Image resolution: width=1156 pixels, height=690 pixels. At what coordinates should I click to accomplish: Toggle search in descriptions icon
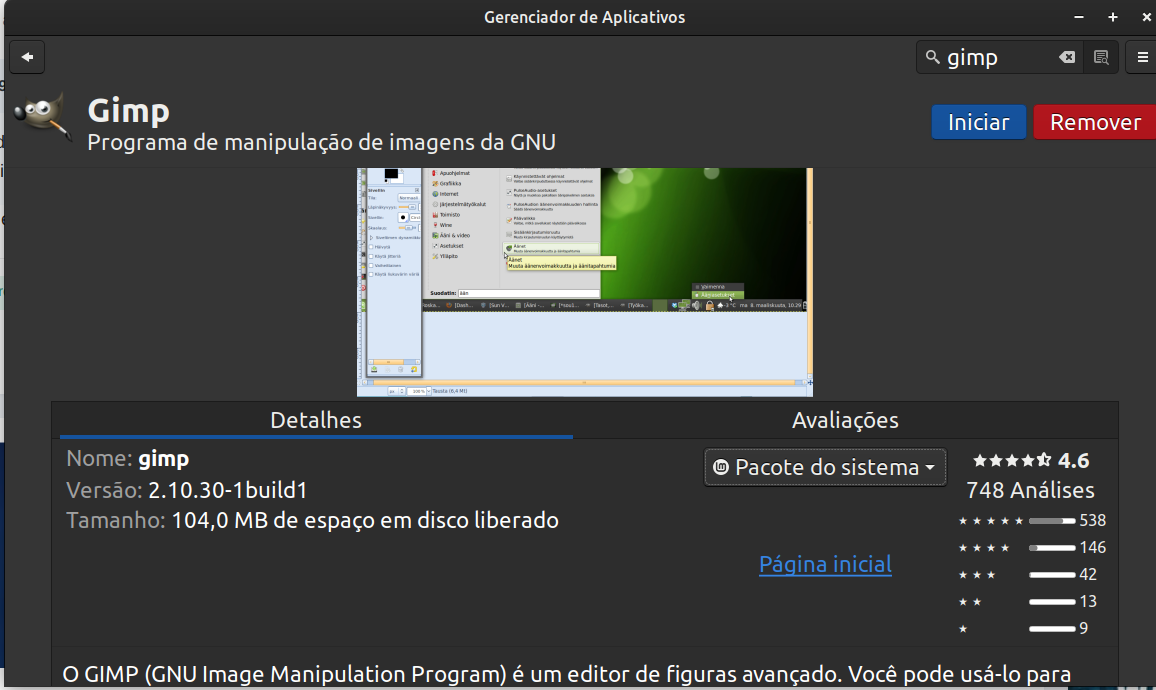1101,57
